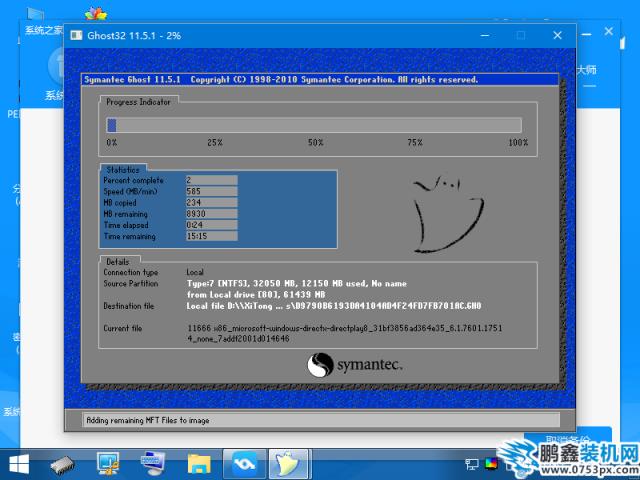Click Percent complete value 2
640x480 pixels.
point(211,180)
